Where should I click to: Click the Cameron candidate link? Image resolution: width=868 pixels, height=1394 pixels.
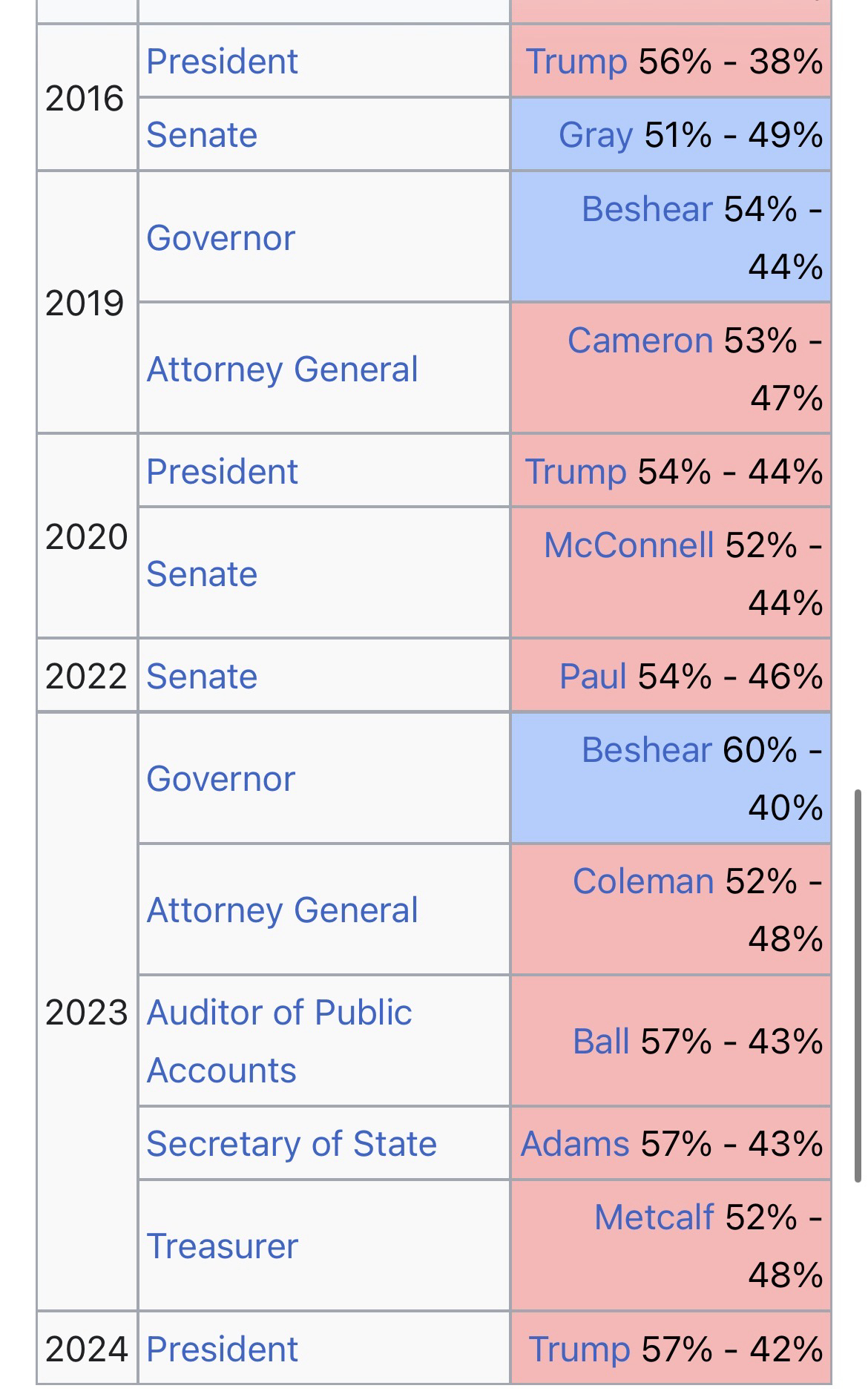pyautogui.click(x=640, y=341)
